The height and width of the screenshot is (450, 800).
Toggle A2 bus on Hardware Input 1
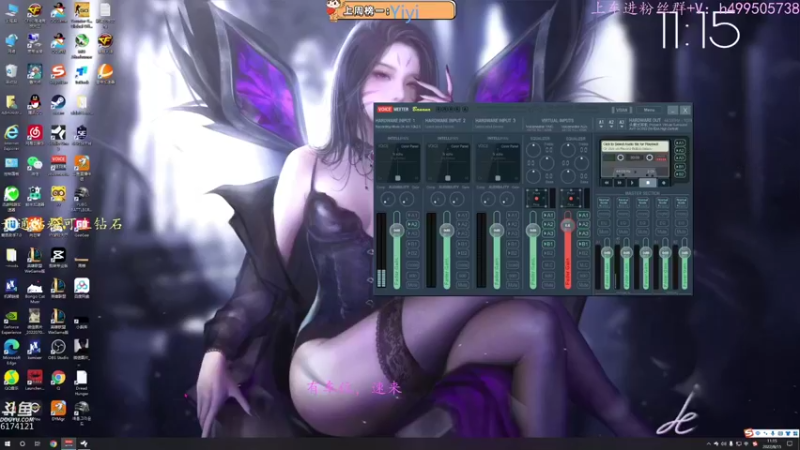pos(412,224)
